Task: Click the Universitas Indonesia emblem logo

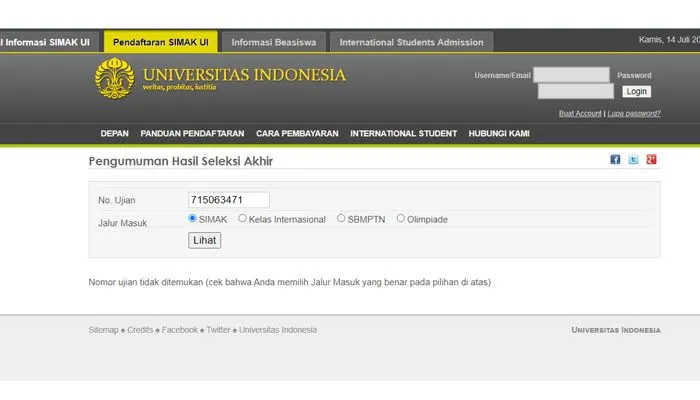Action: coord(115,78)
